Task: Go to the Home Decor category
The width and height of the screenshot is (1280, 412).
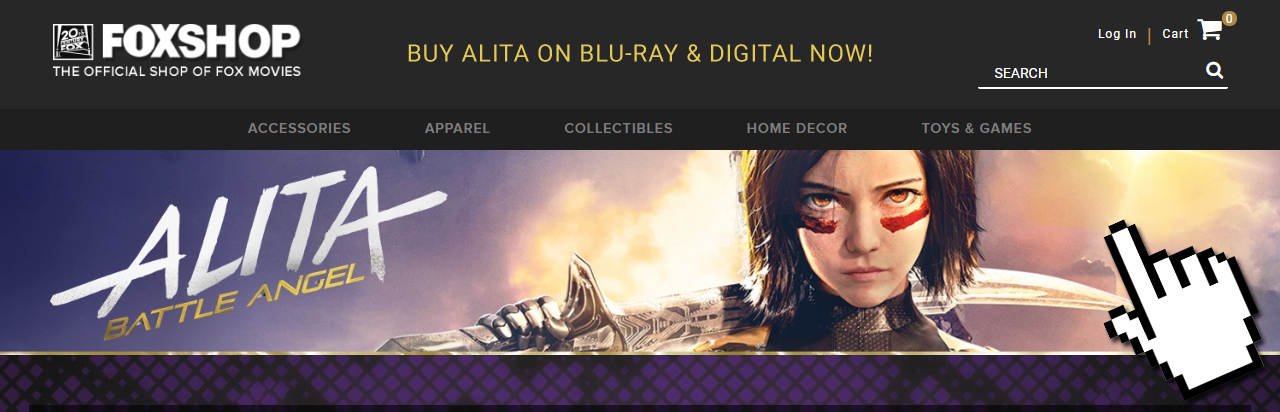Action: 797,128
